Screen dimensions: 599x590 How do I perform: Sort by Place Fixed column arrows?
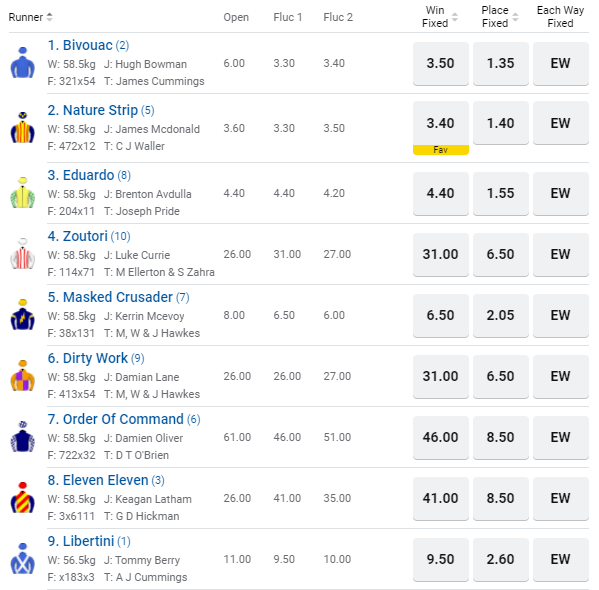pyautogui.click(x=515, y=17)
